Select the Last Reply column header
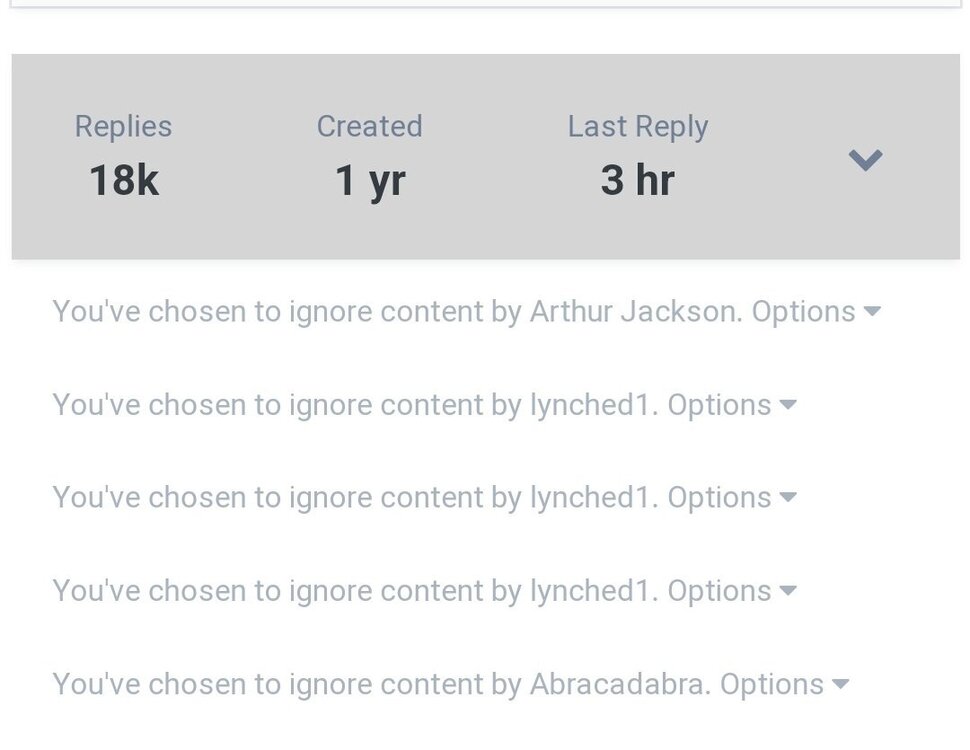 (637, 126)
